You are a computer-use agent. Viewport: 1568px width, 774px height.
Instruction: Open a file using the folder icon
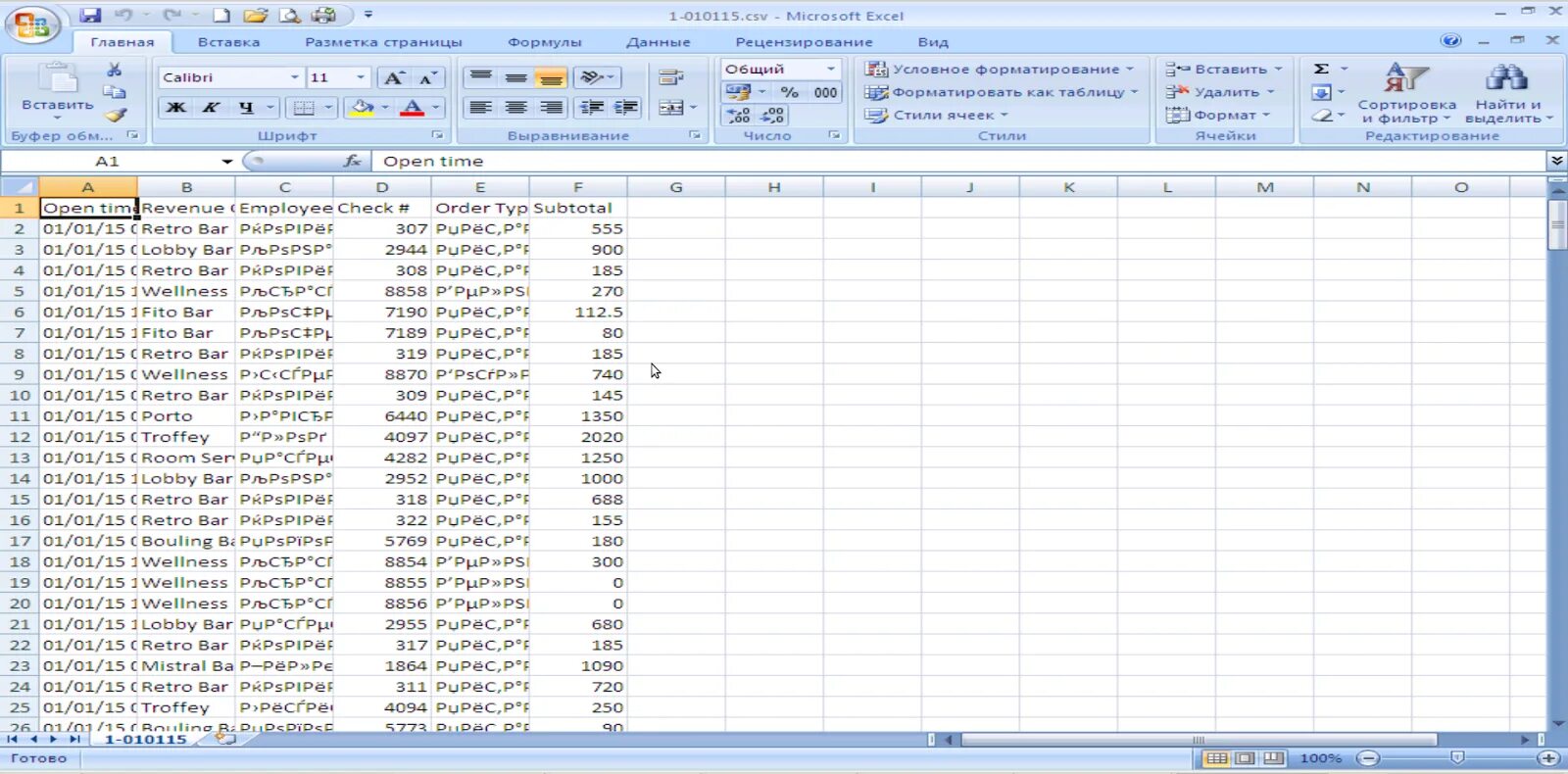click(x=255, y=15)
